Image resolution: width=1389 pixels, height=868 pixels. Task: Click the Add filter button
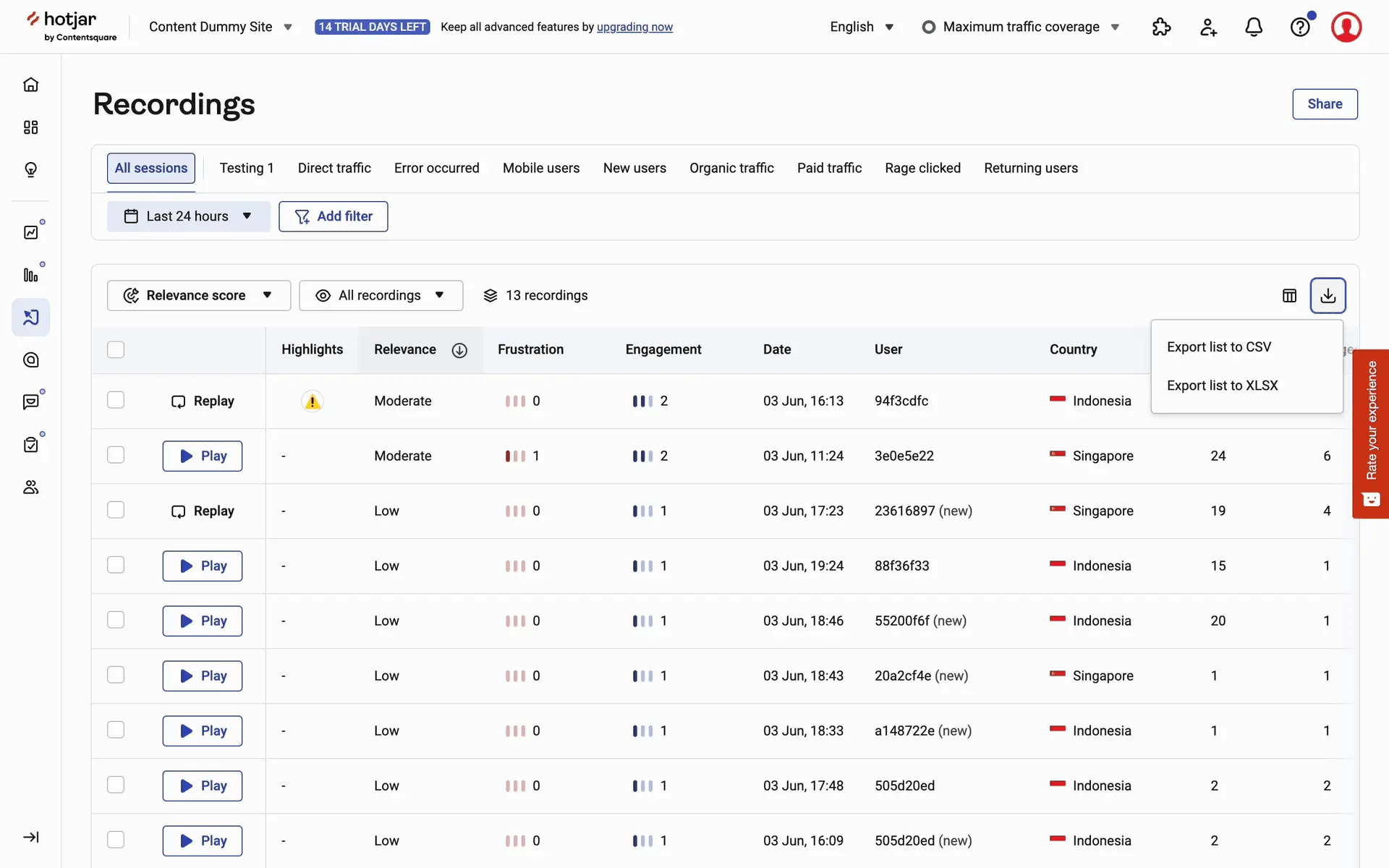click(x=333, y=216)
